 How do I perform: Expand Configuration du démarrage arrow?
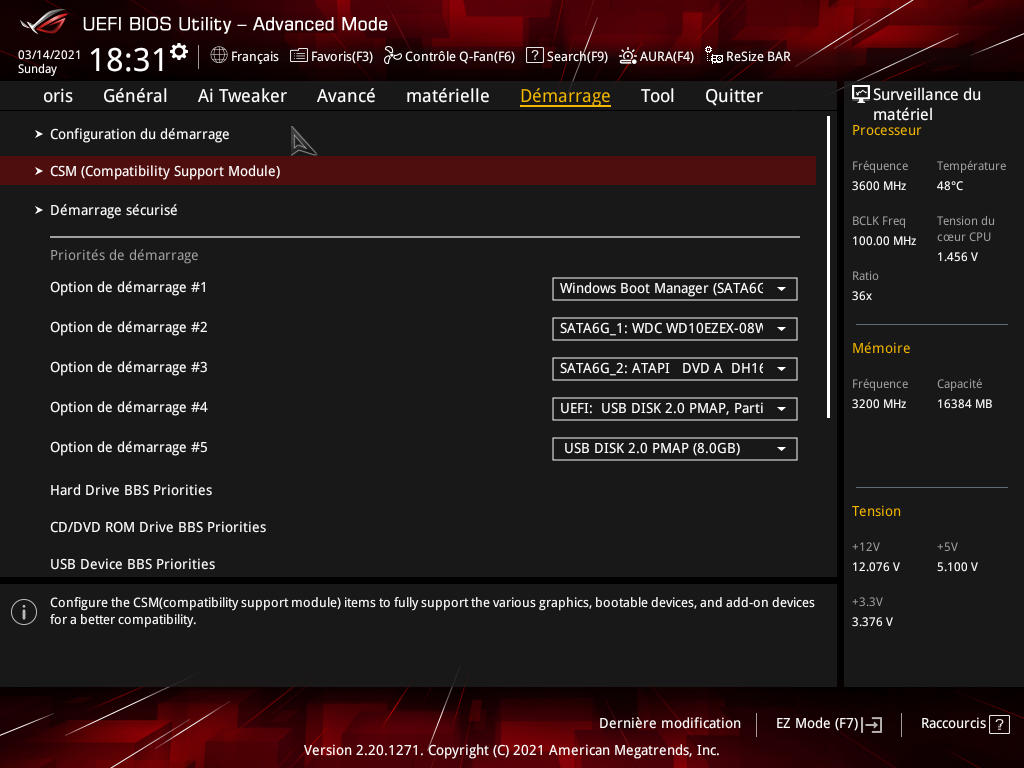pyautogui.click(x=39, y=134)
